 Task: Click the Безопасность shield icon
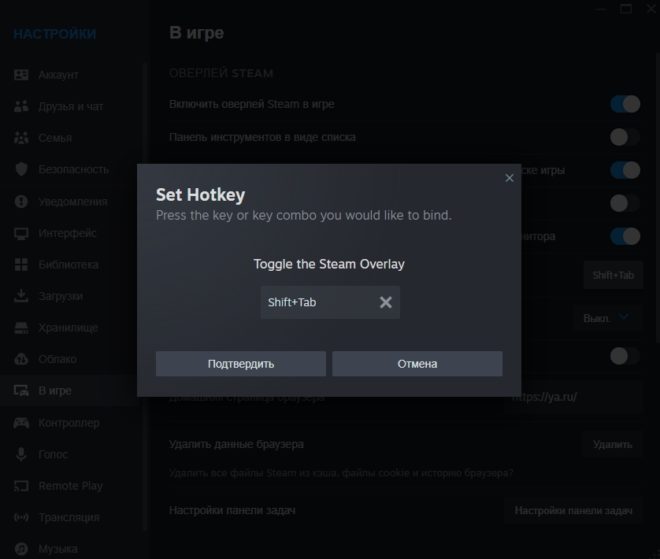21,169
